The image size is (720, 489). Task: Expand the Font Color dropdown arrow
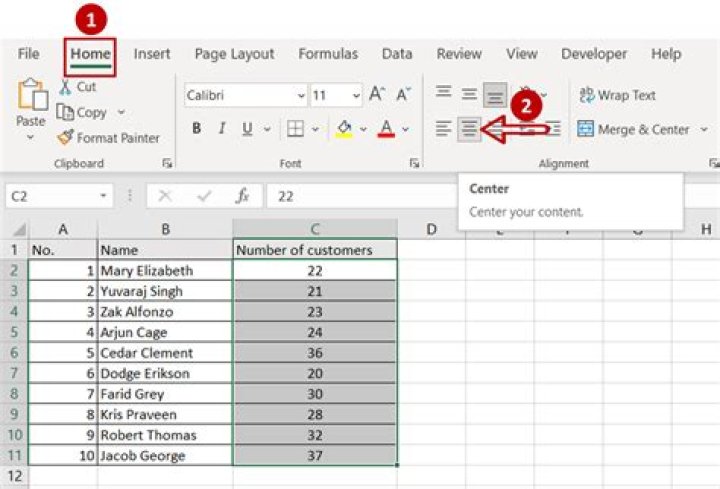405,129
